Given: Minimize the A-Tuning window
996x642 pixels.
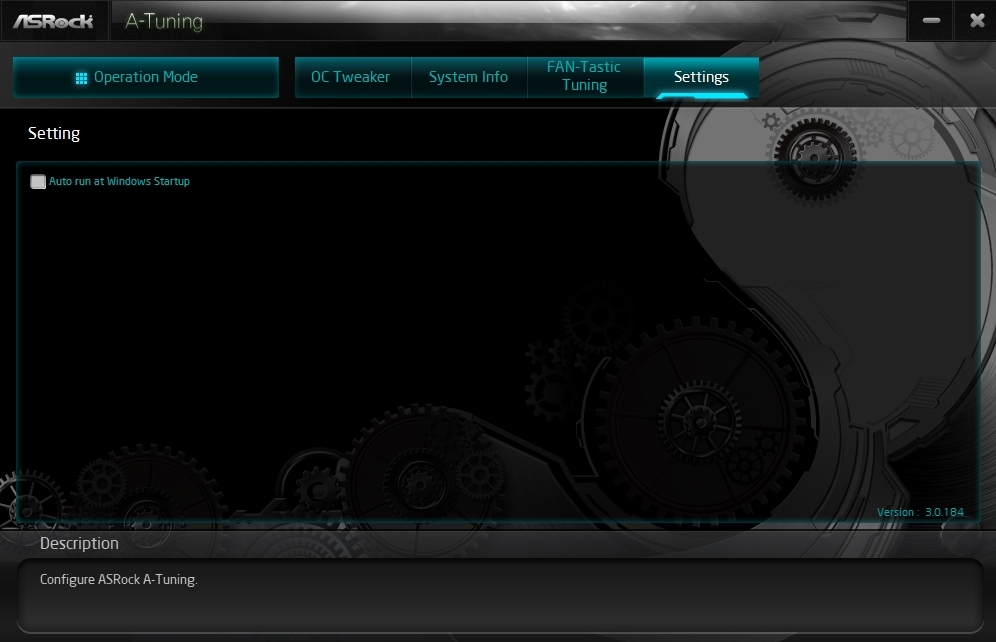Looking at the screenshot, I should 931,21.
